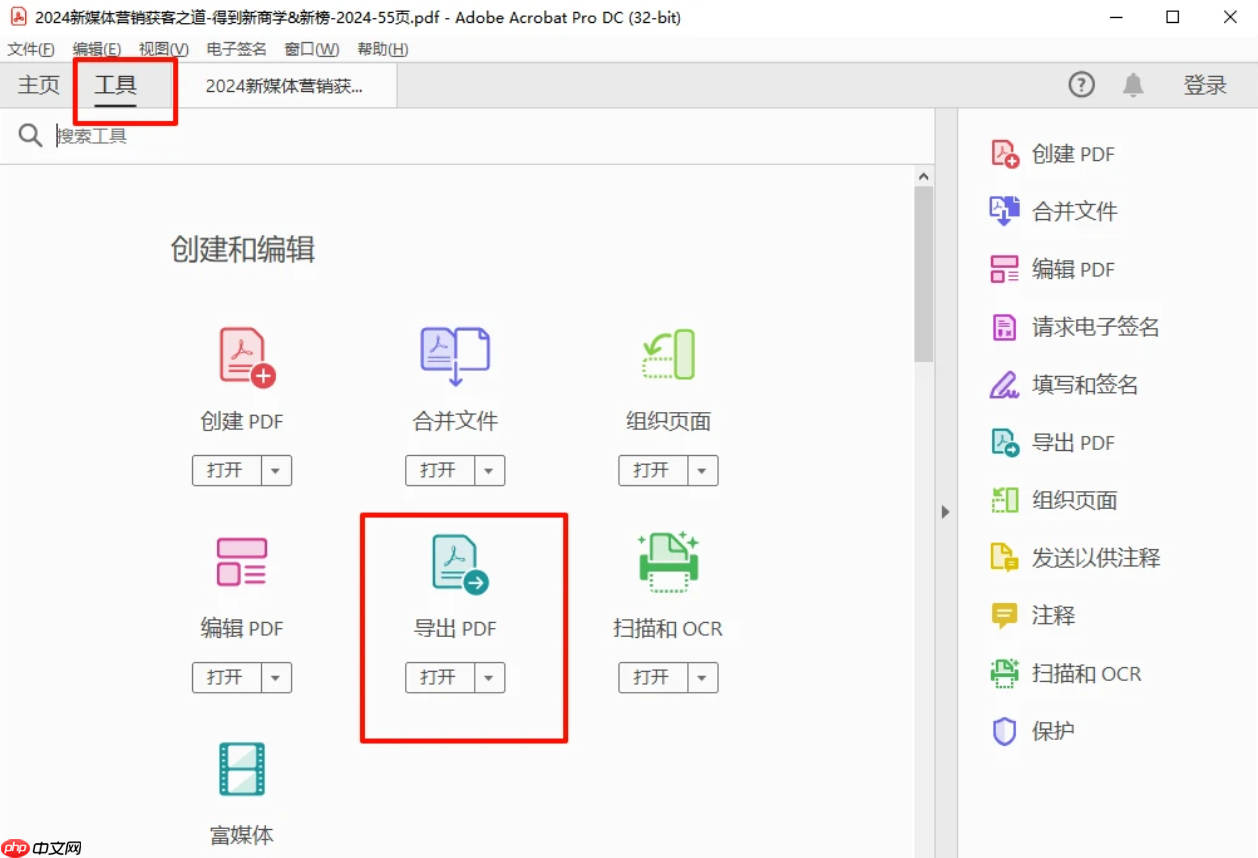Select the 富媒体 tool icon
The width and height of the screenshot is (1258, 858).
(241, 769)
